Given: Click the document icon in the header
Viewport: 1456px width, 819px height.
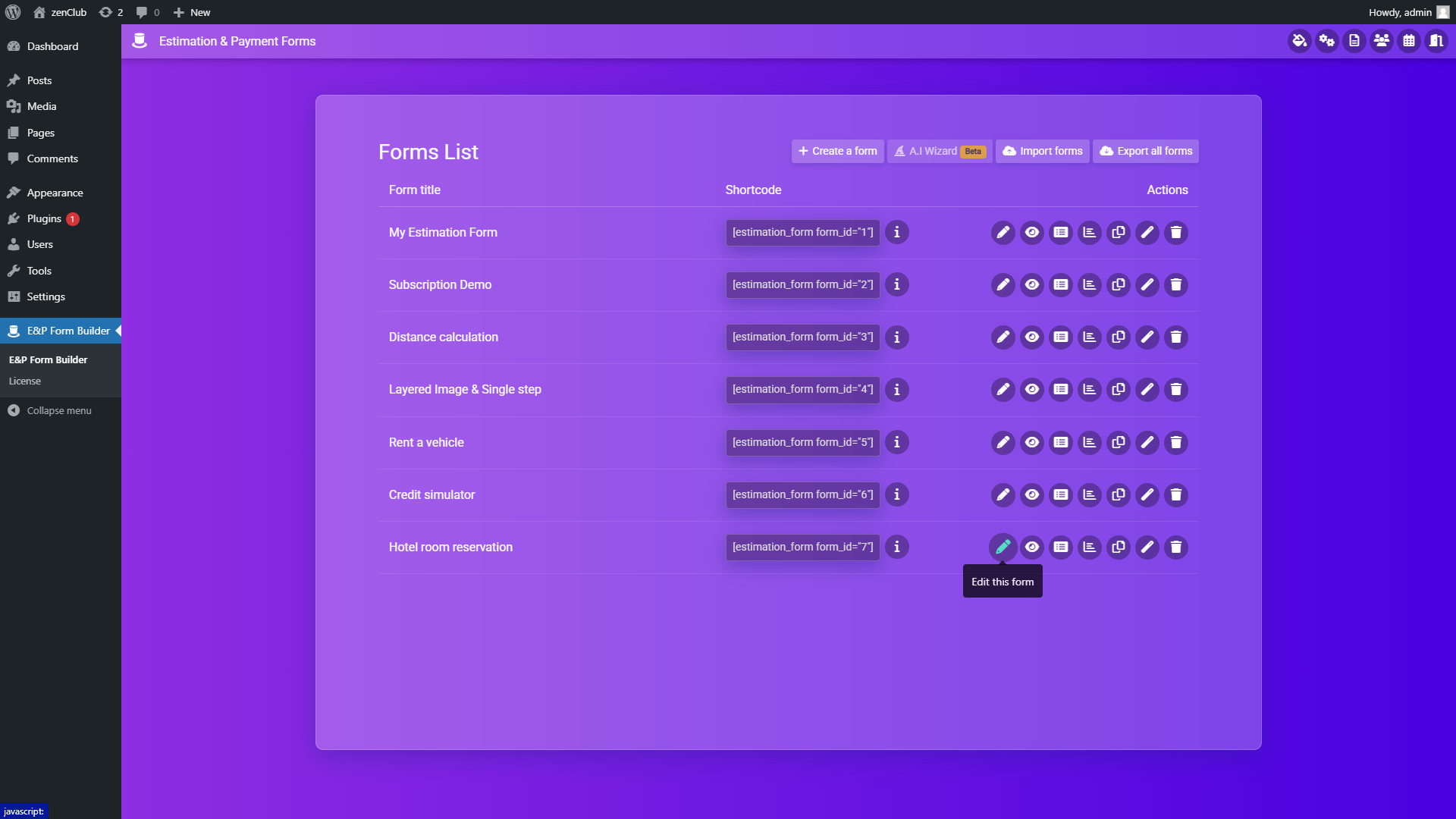Looking at the screenshot, I should point(1354,41).
